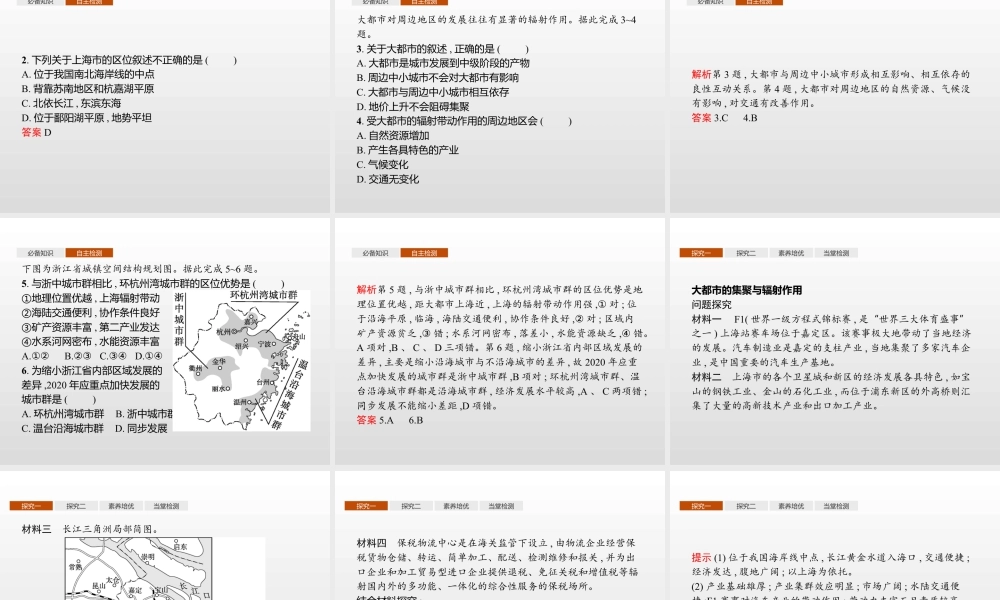Select 素养培优 on the bottom-middle slide

[x=456, y=506]
